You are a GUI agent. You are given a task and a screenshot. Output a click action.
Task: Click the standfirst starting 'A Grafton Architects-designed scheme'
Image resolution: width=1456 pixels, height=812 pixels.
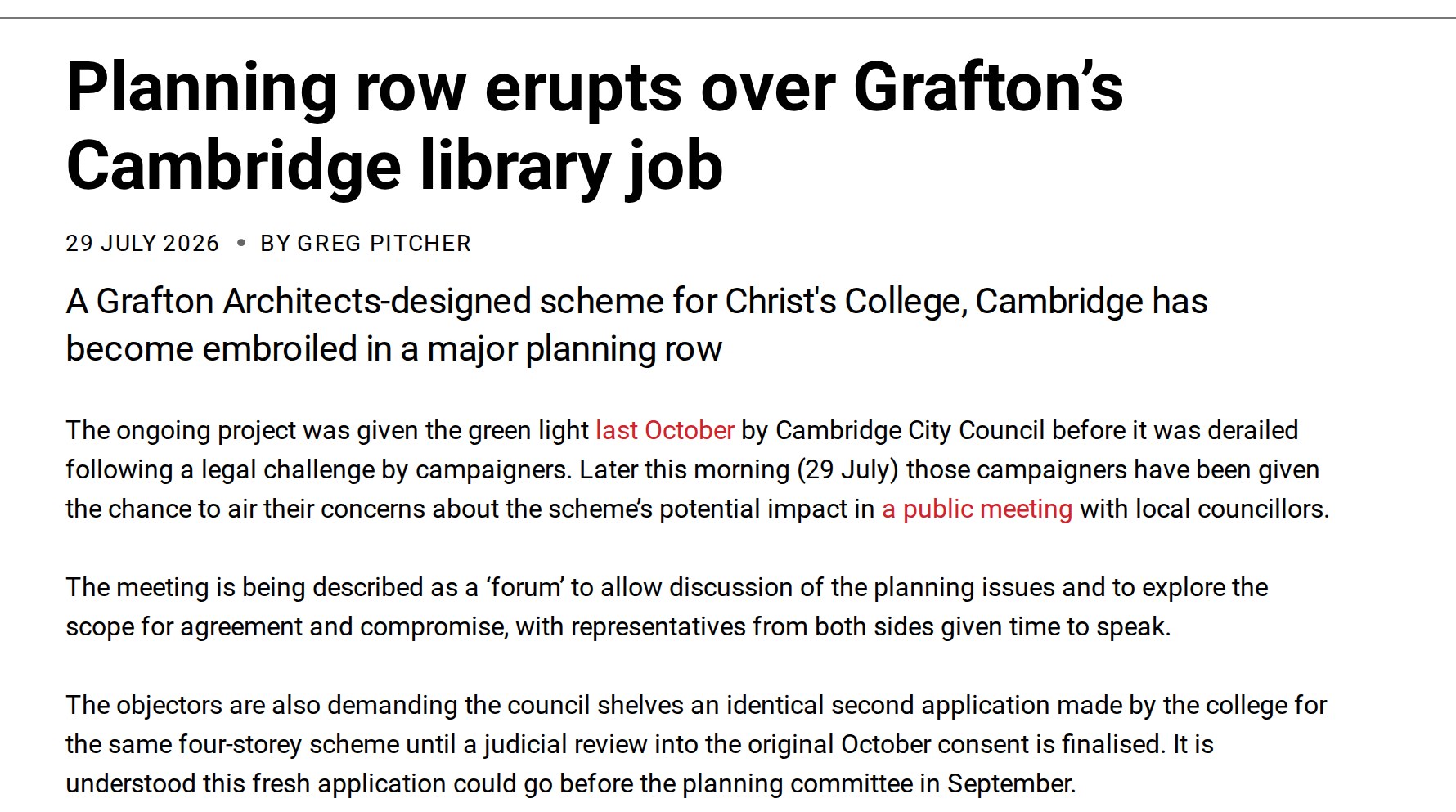[x=636, y=325]
